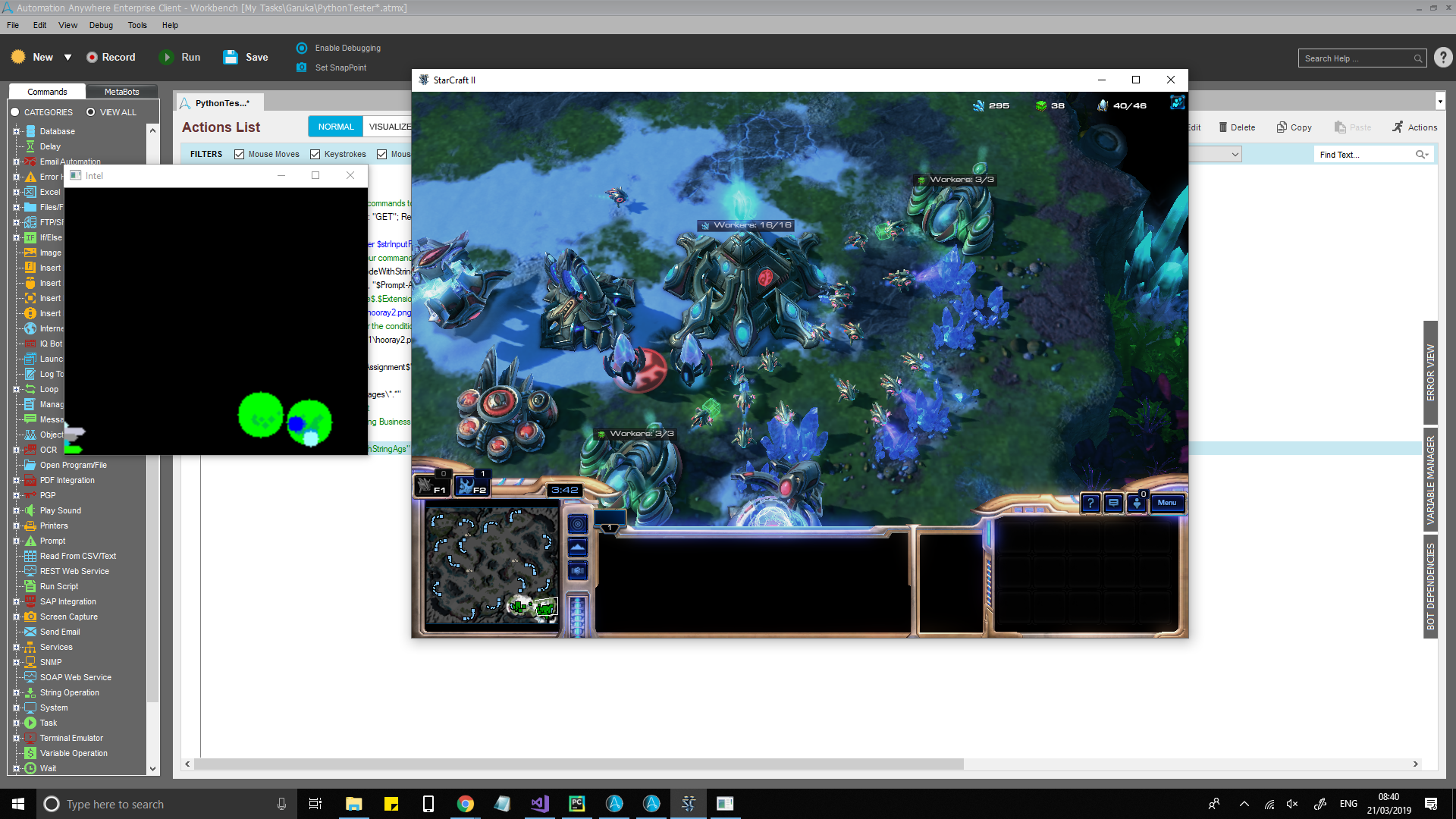Click the StarCraft Menu button

(x=1166, y=503)
